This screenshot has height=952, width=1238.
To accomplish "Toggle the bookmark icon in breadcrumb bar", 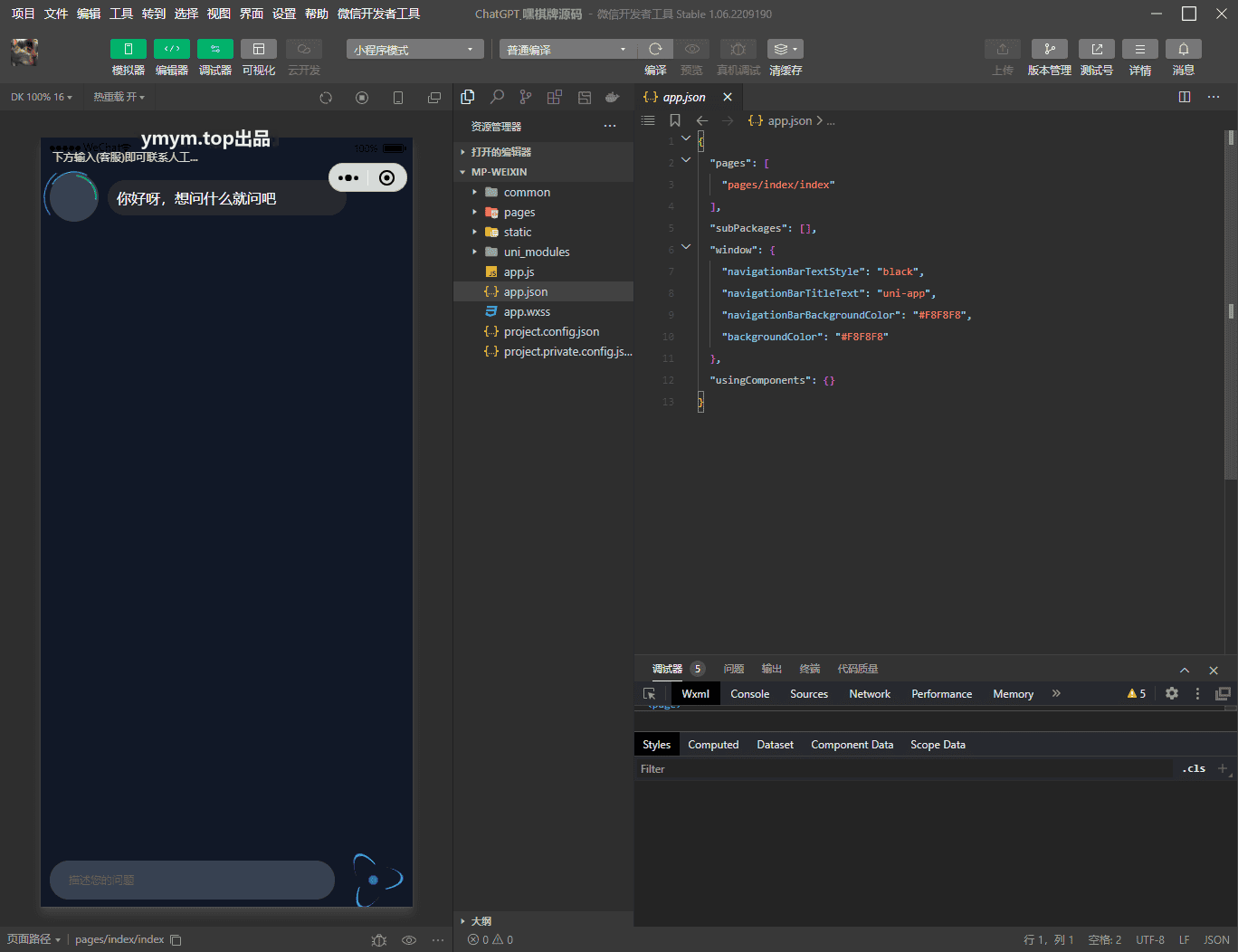I will pyautogui.click(x=675, y=120).
